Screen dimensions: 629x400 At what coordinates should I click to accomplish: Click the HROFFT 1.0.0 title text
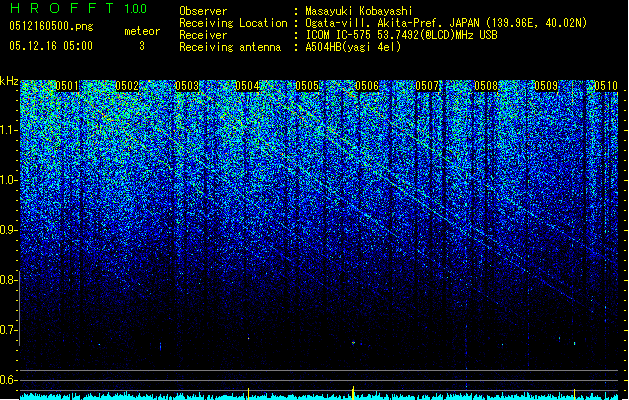79,8
